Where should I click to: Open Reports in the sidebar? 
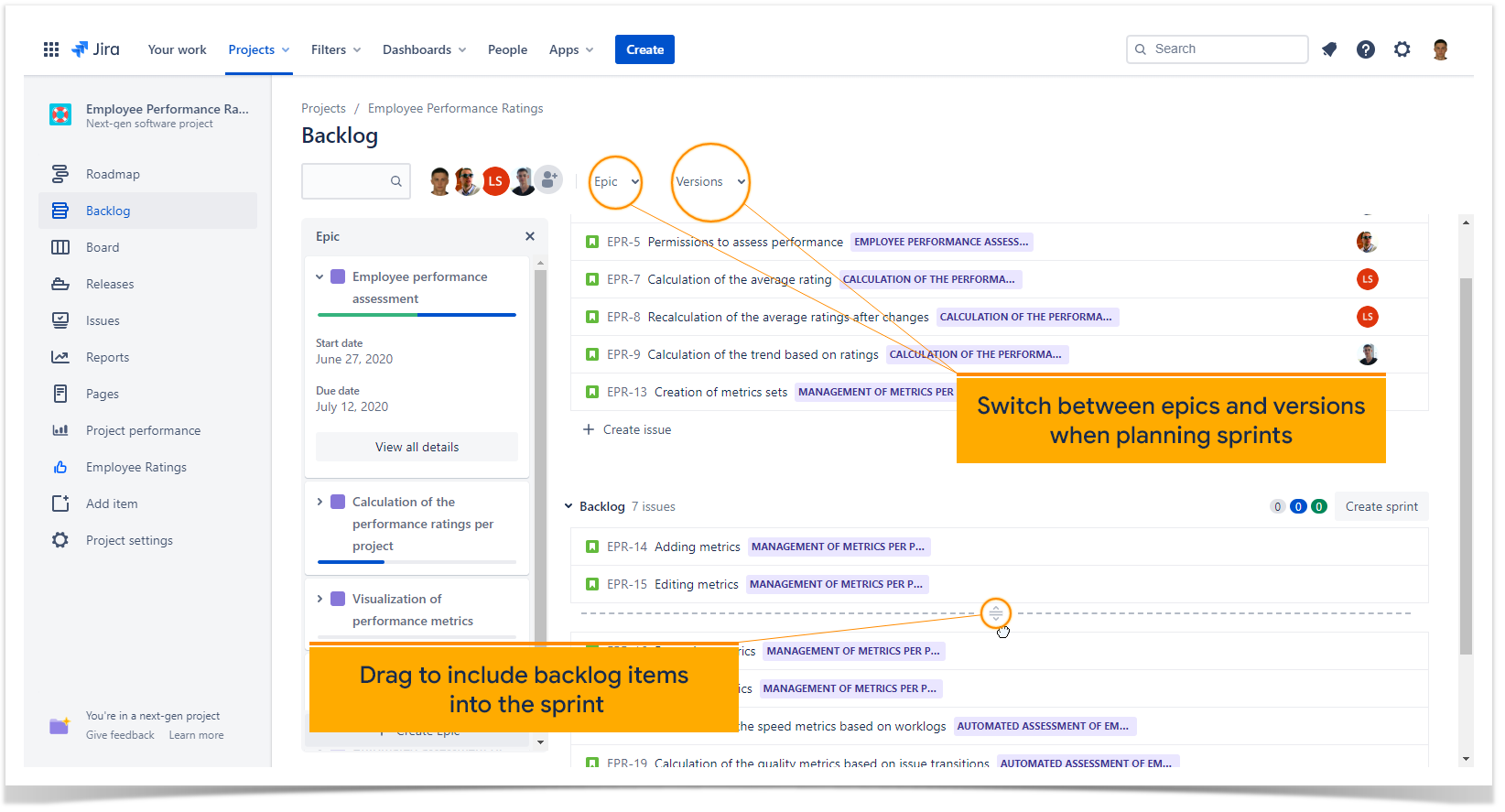[x=107, y=357]
